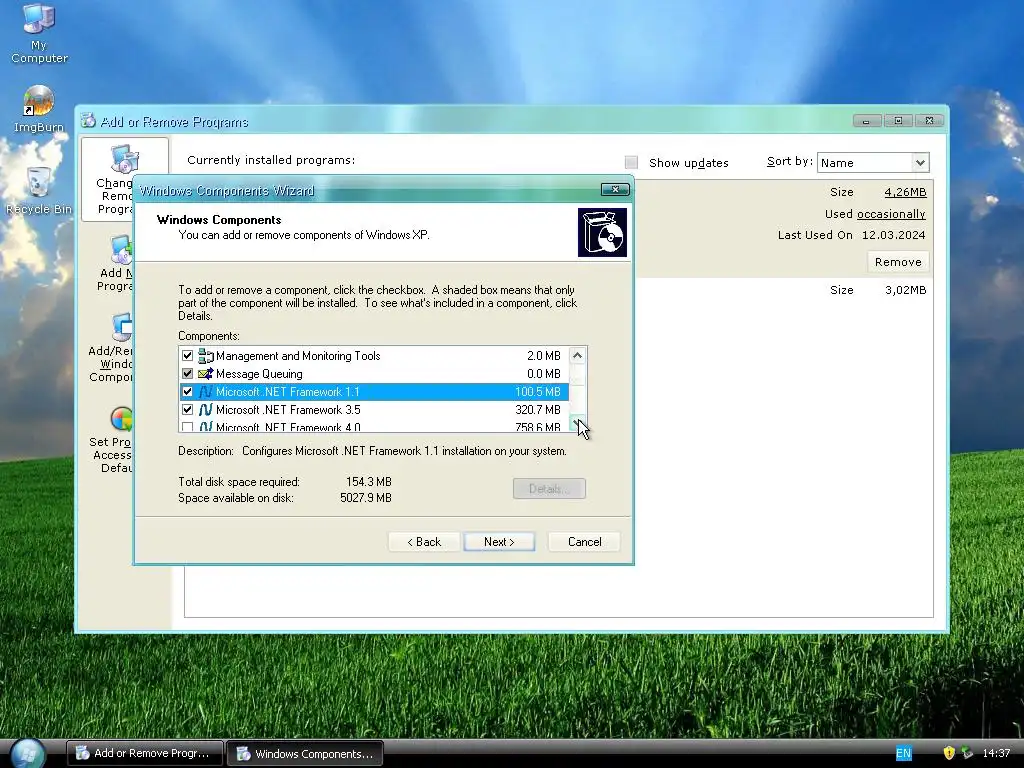Click the Windows Components CD box icon
This screenshot has height=768, width=1024.
click(602, 232)
